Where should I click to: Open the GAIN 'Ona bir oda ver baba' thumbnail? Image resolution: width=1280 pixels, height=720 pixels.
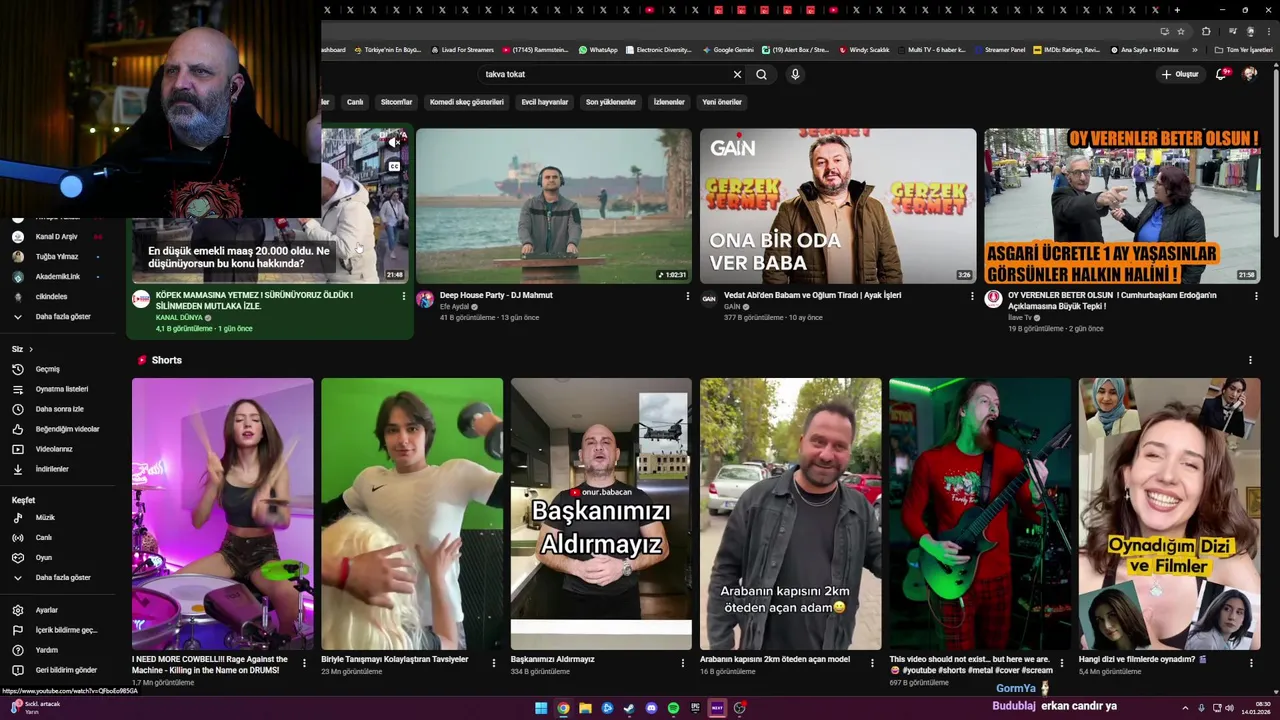[x=838, y=206]
